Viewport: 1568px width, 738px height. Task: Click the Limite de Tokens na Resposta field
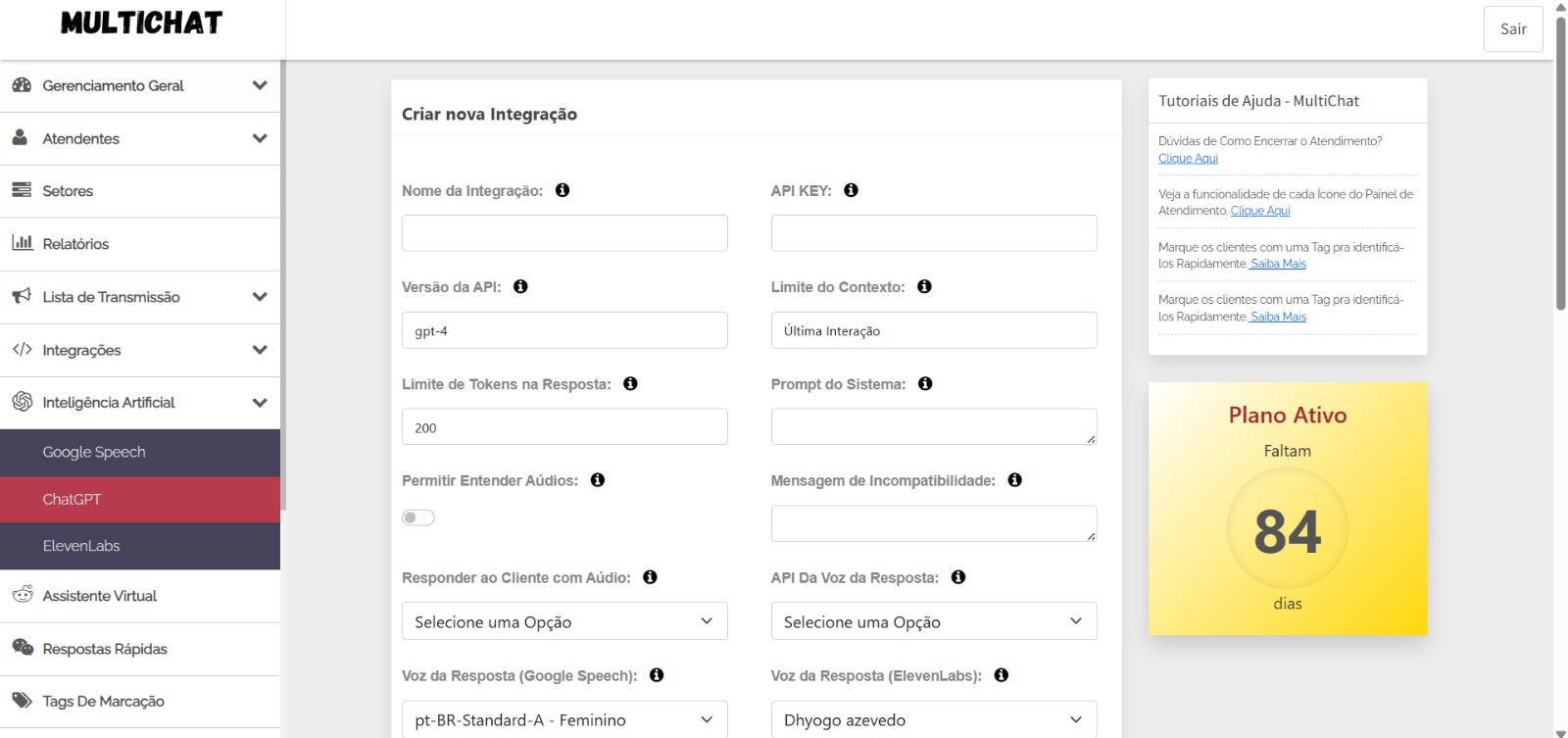[564, 427]
